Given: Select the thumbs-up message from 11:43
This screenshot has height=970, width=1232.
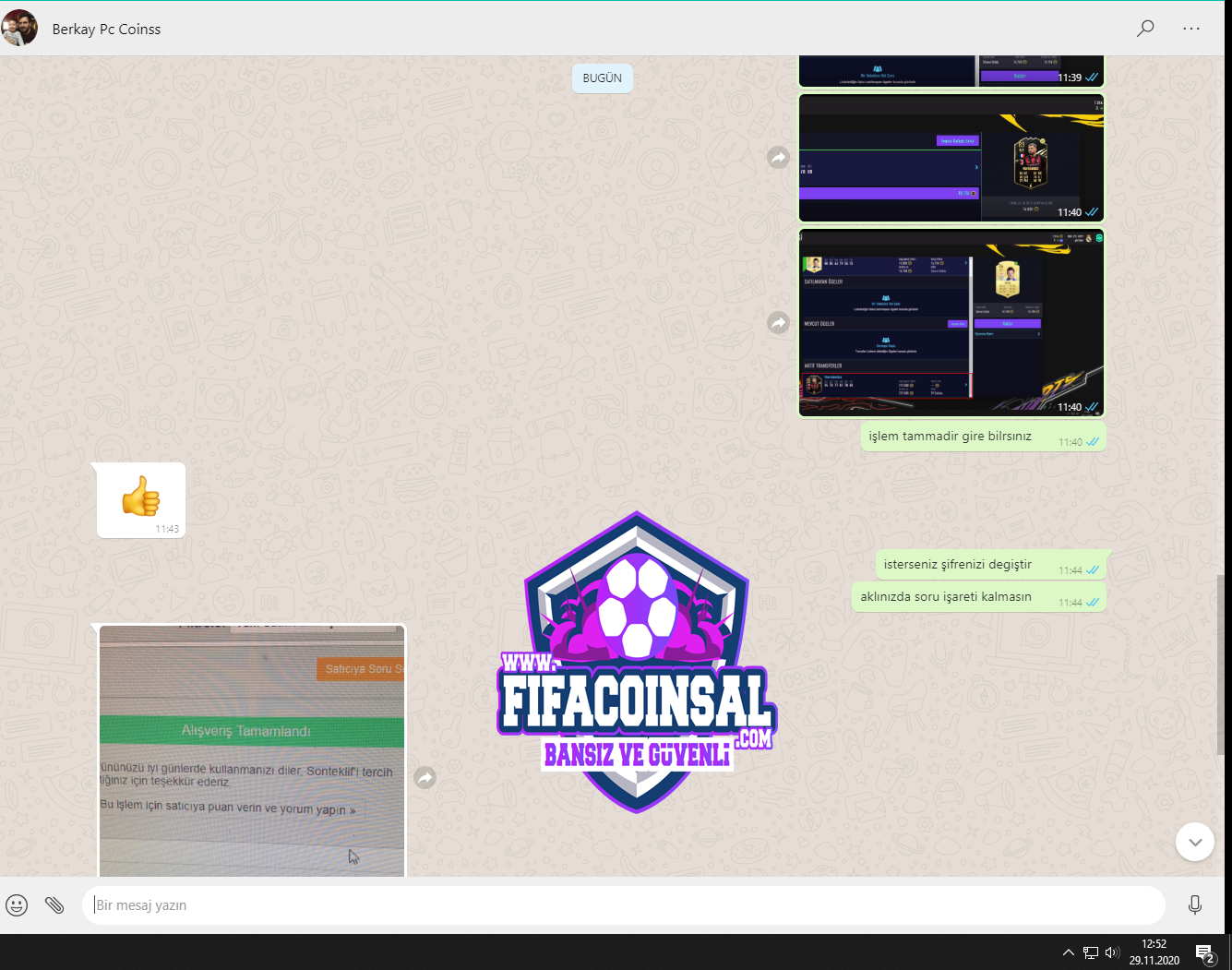Looking at the screenshot, I should coord(141,500).
